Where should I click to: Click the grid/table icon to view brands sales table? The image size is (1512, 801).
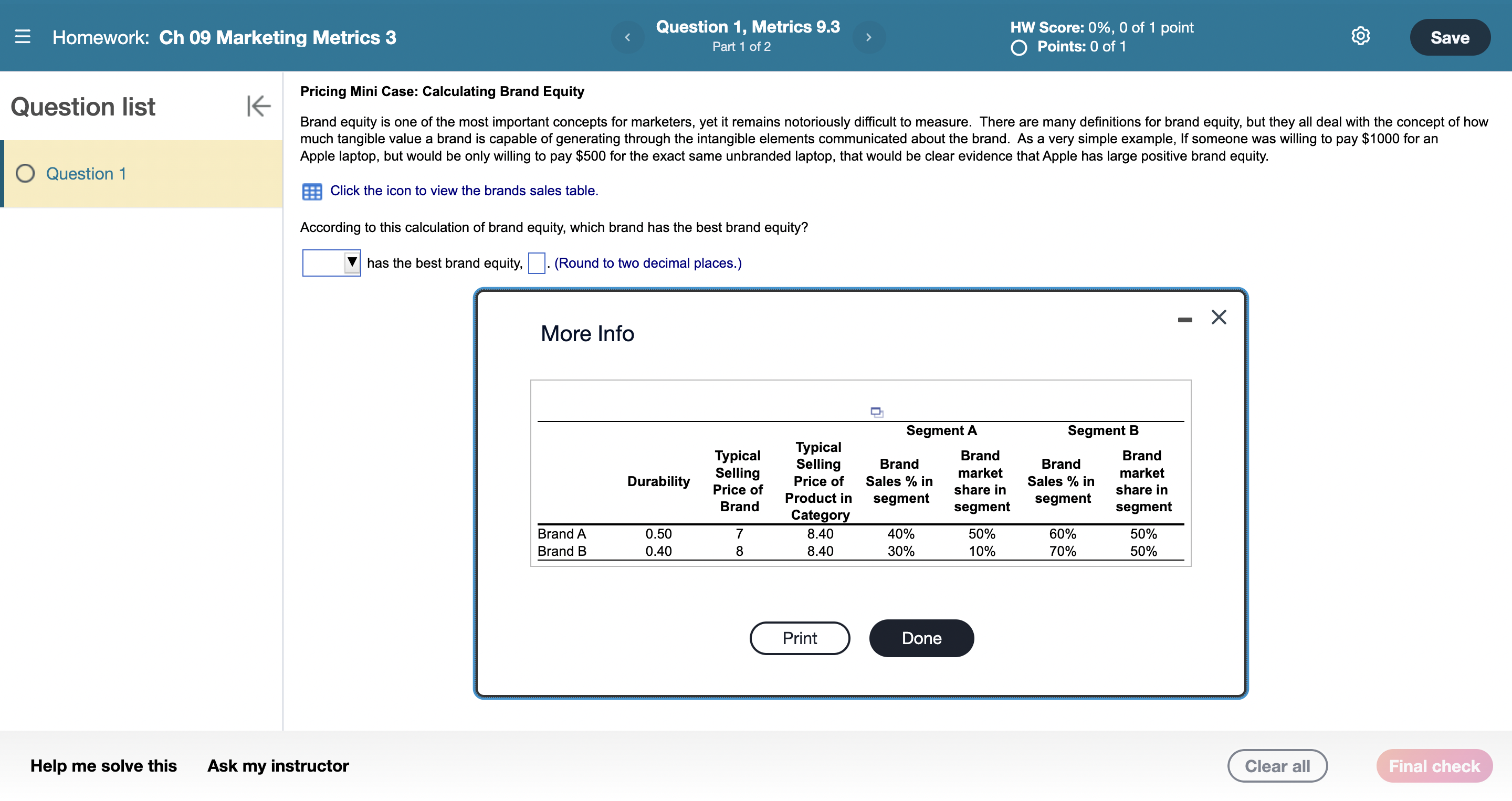(311, 190)
